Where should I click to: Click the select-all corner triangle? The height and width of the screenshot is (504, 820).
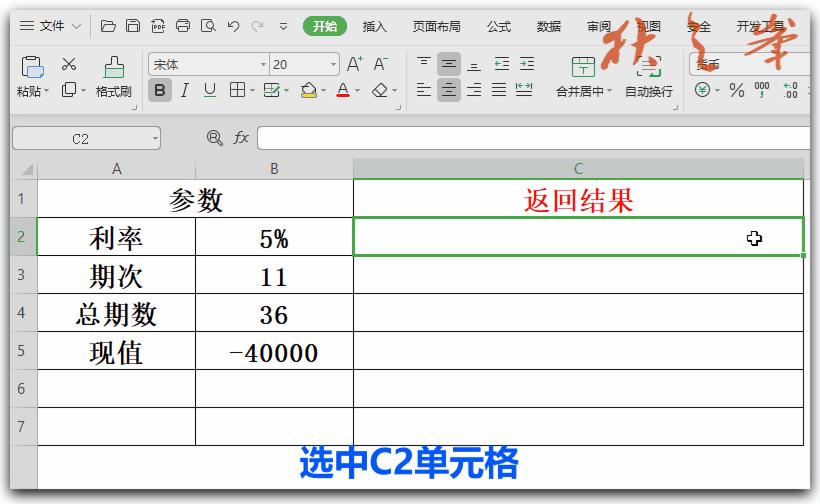[26, 170]
